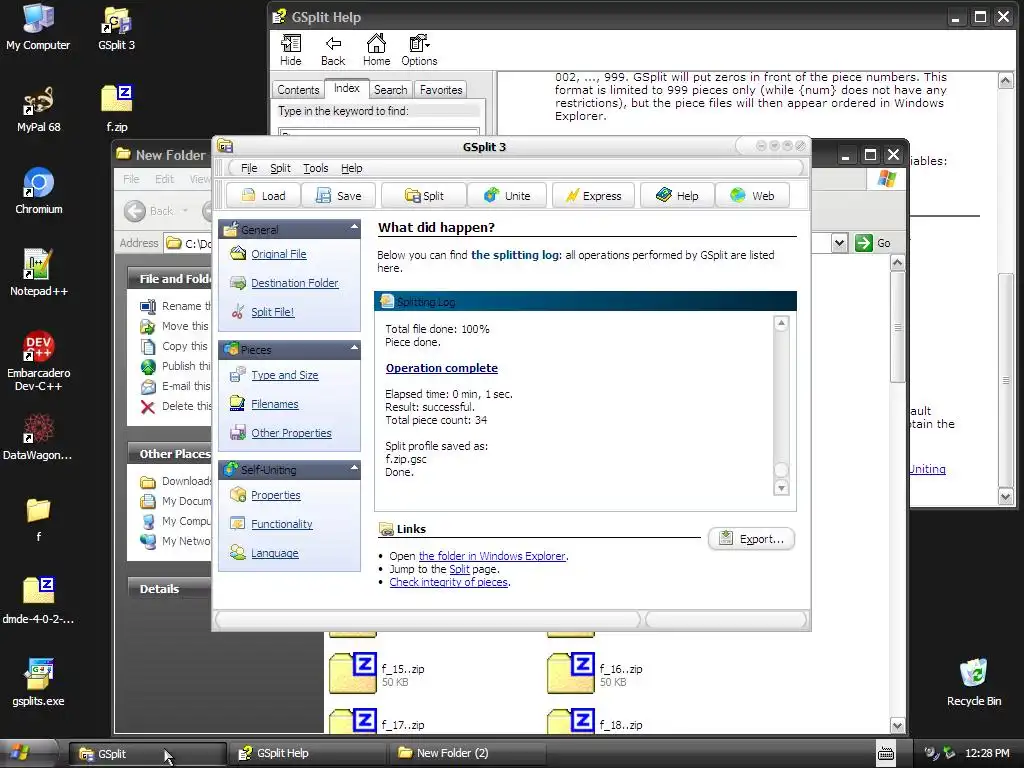Collapse the Pieces sidebar section
This screenshot has width=1024, height=768.
(354, 347)
